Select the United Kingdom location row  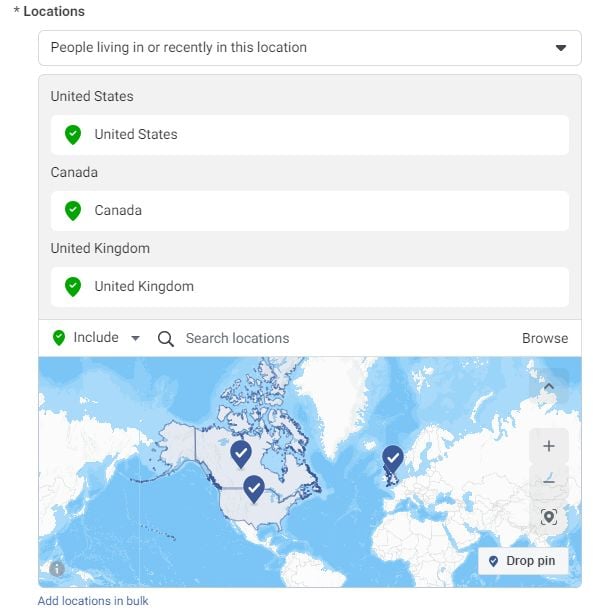pos(310,287)
